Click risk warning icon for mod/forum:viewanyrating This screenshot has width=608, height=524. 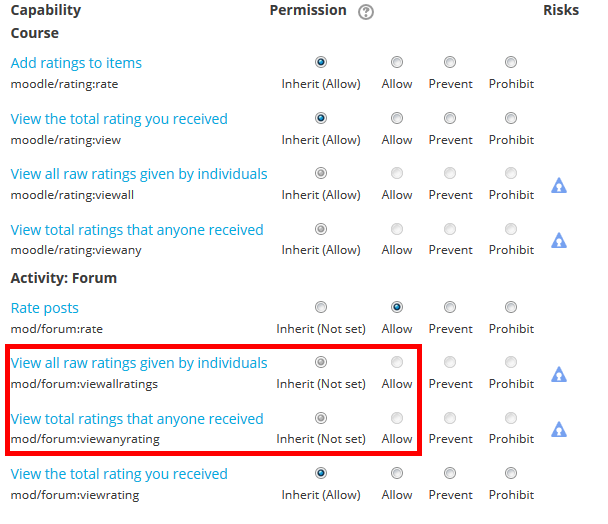tap(559, 429)
